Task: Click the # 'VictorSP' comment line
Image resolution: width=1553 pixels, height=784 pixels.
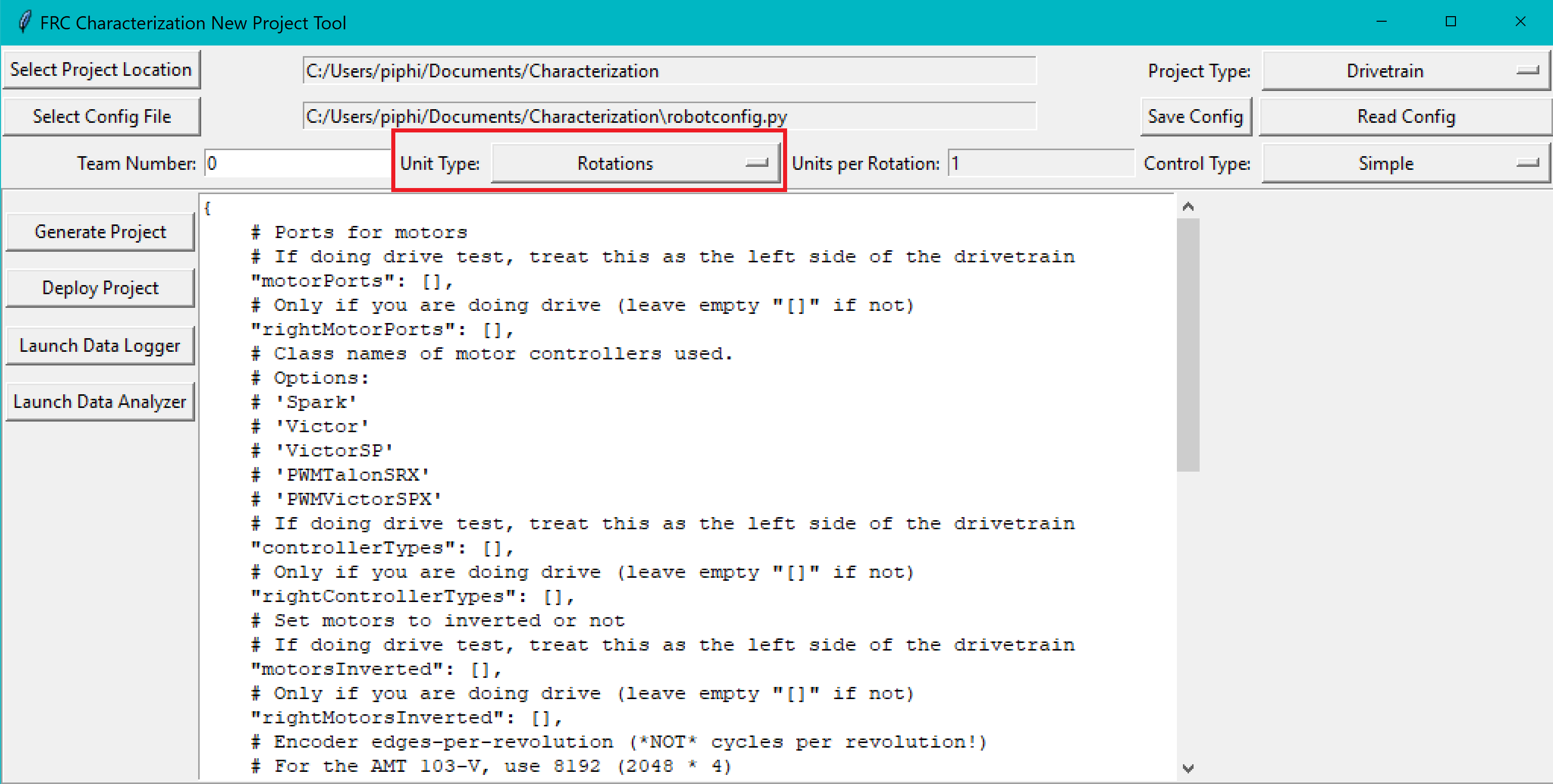Action: point(323,451)
